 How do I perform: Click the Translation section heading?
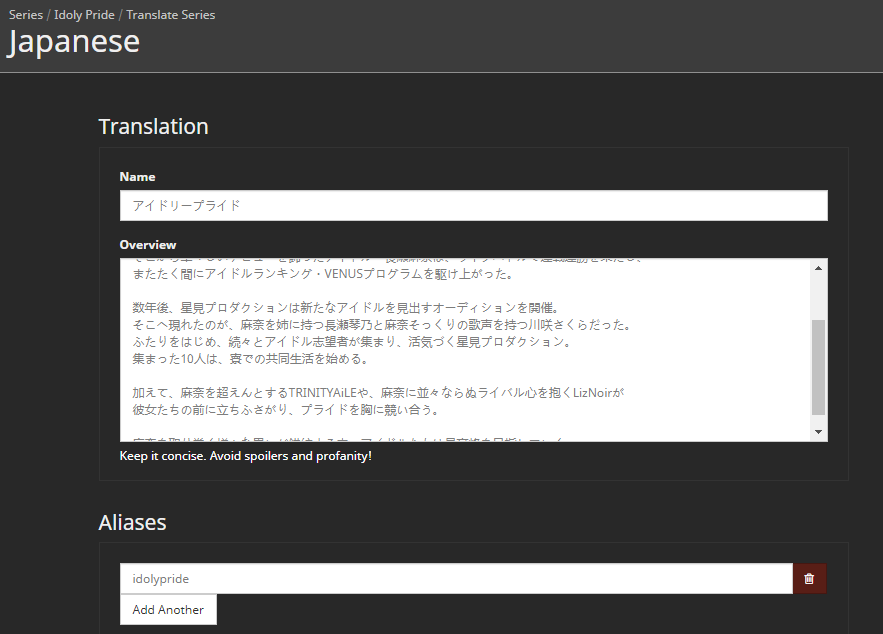(x=153, y=127)
